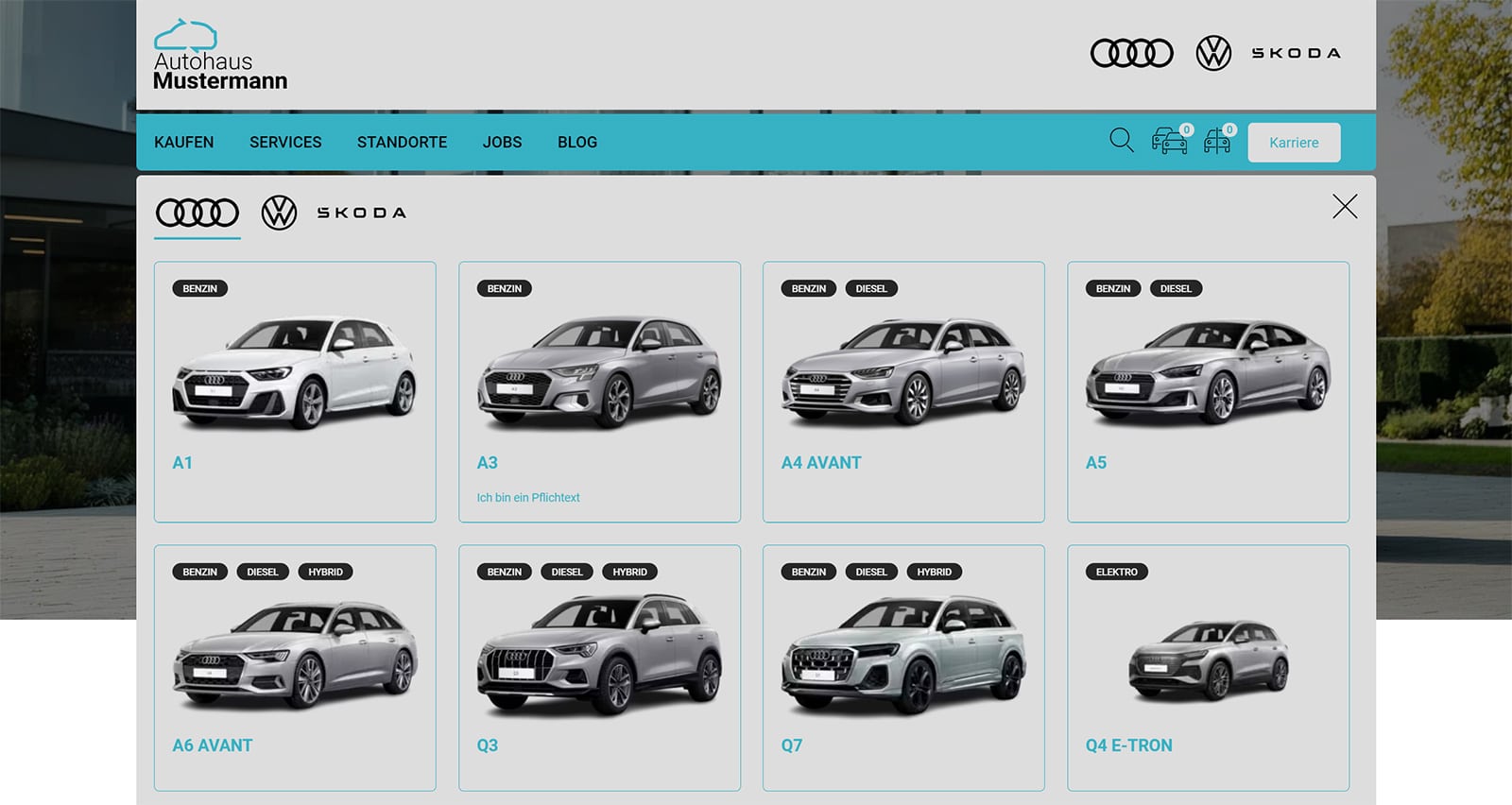The height and width of the screenshot is (805, 1512).
Task: Open the A6 AVANT model link
Action: (x=213, y=745)
